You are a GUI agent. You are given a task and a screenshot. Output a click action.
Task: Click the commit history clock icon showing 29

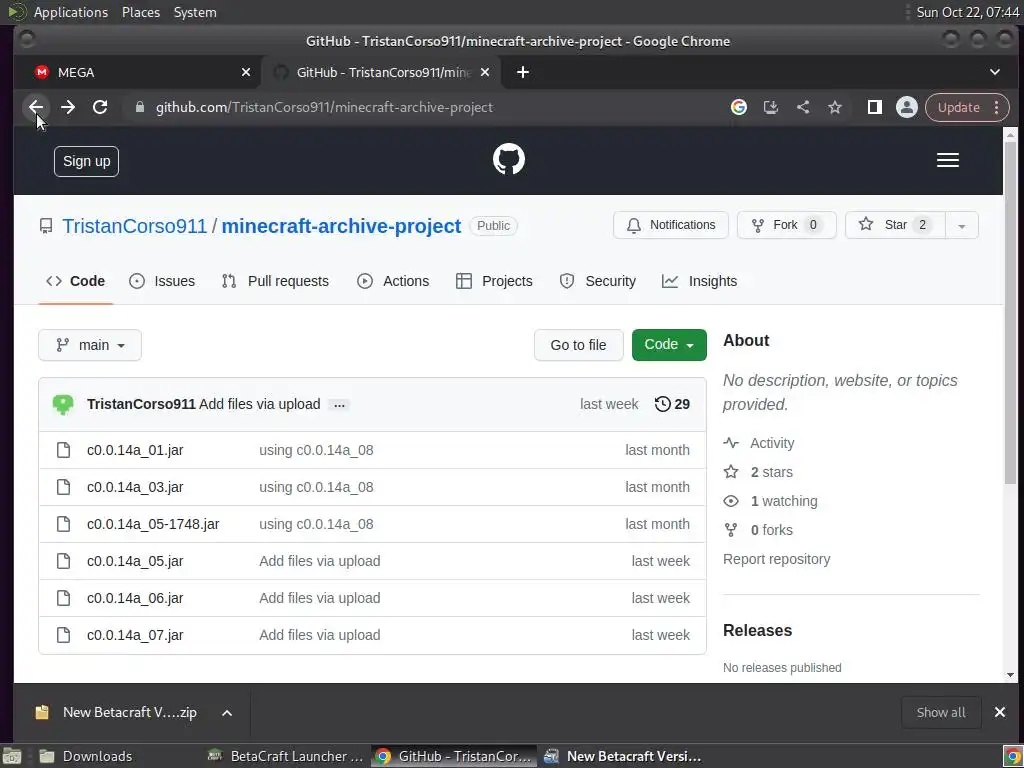tap(672, 404)
